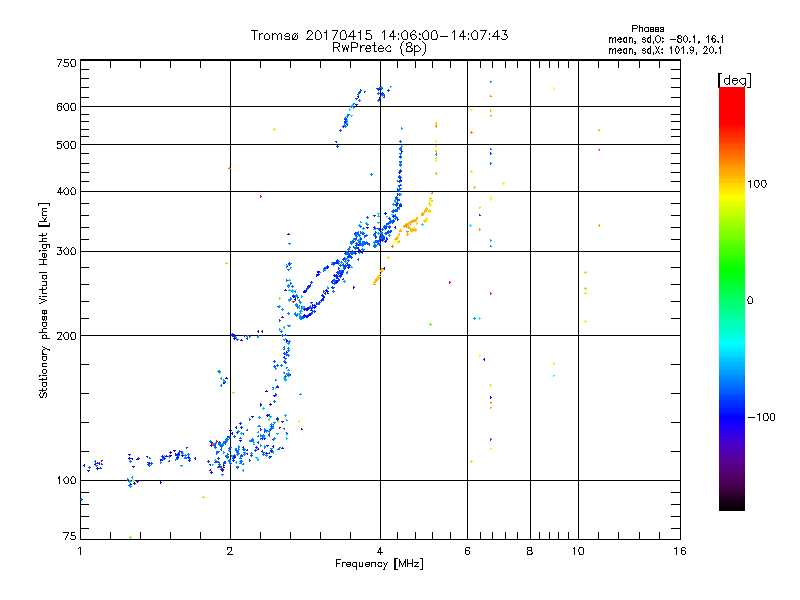Click the colorbar tick label '100'
Image resolution: width=800 pixels, height=600 pixels.
[757, 184]
